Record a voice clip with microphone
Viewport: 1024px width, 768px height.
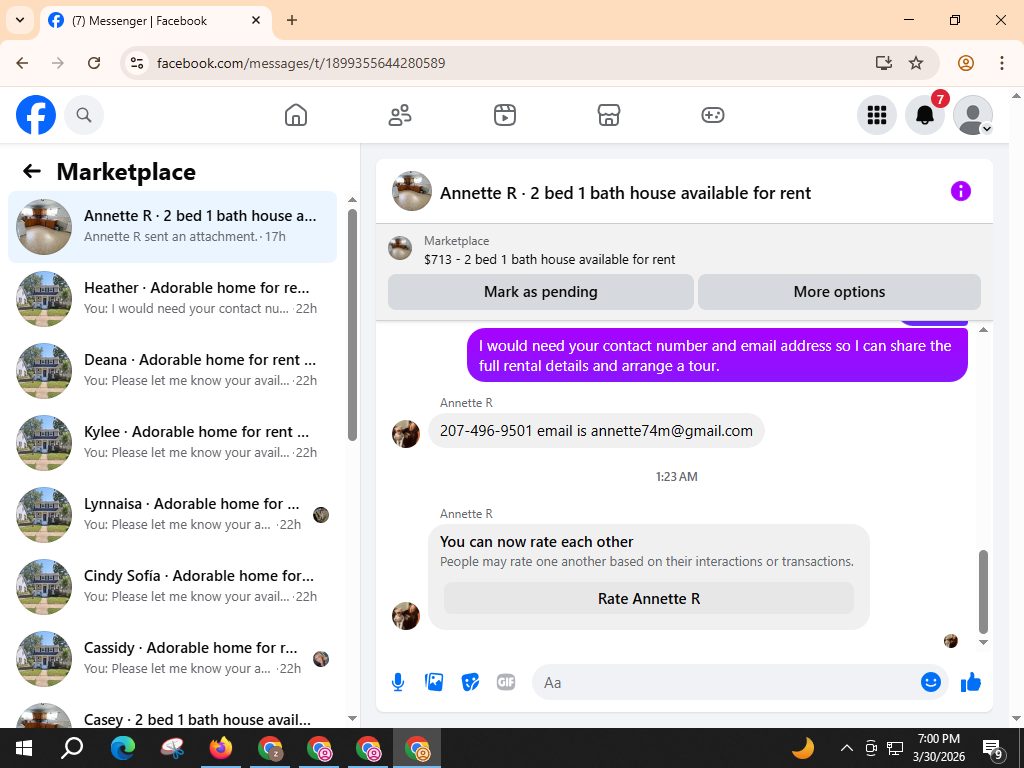tap(398, 682)
